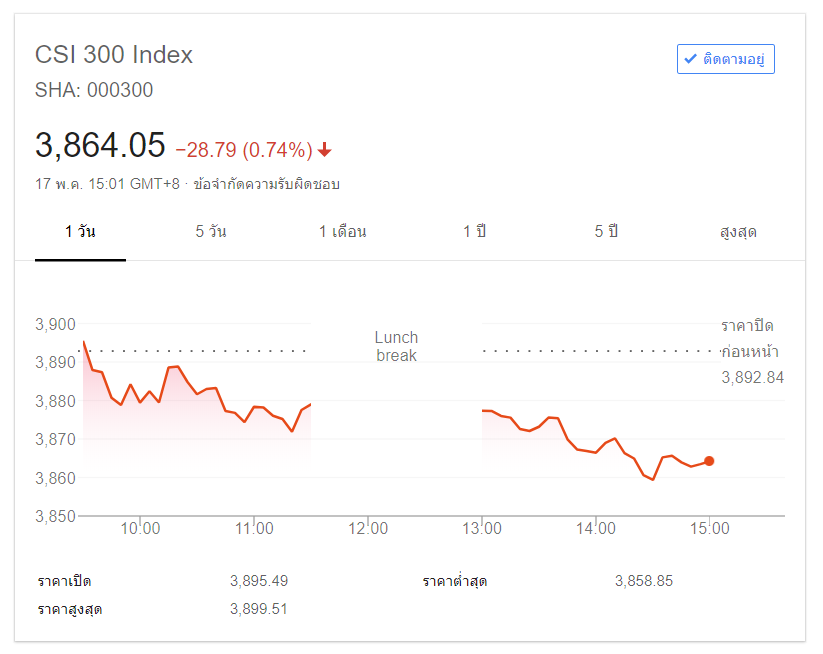This screenshot has height=654, width=823.
Task: Click the Lunch break label on chart
Action: click(x=396, y=346)
